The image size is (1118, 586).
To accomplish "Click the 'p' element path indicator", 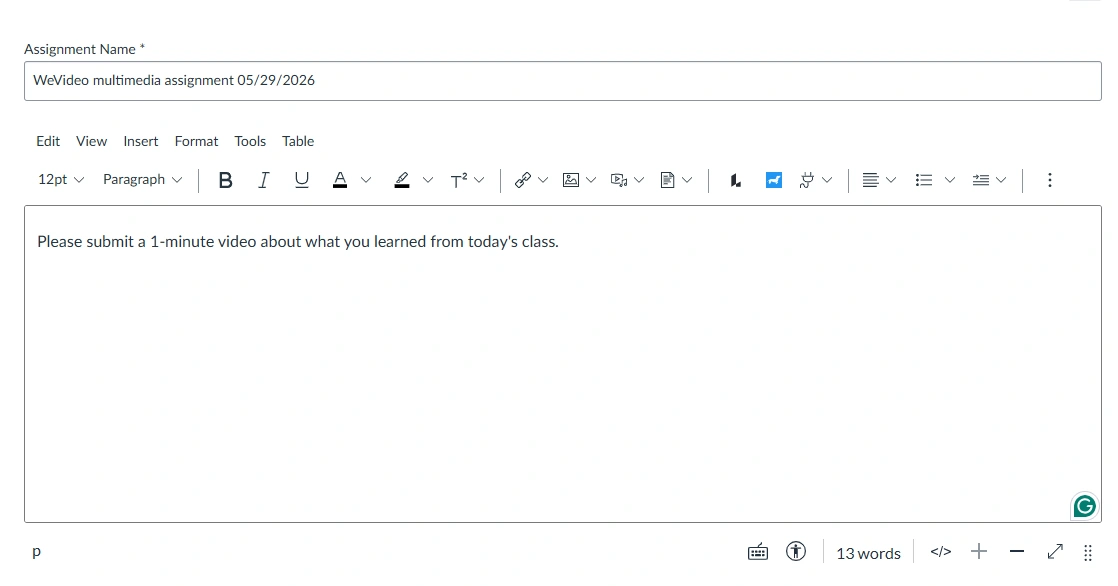I will pyautogui.click(x=36, y=552).
